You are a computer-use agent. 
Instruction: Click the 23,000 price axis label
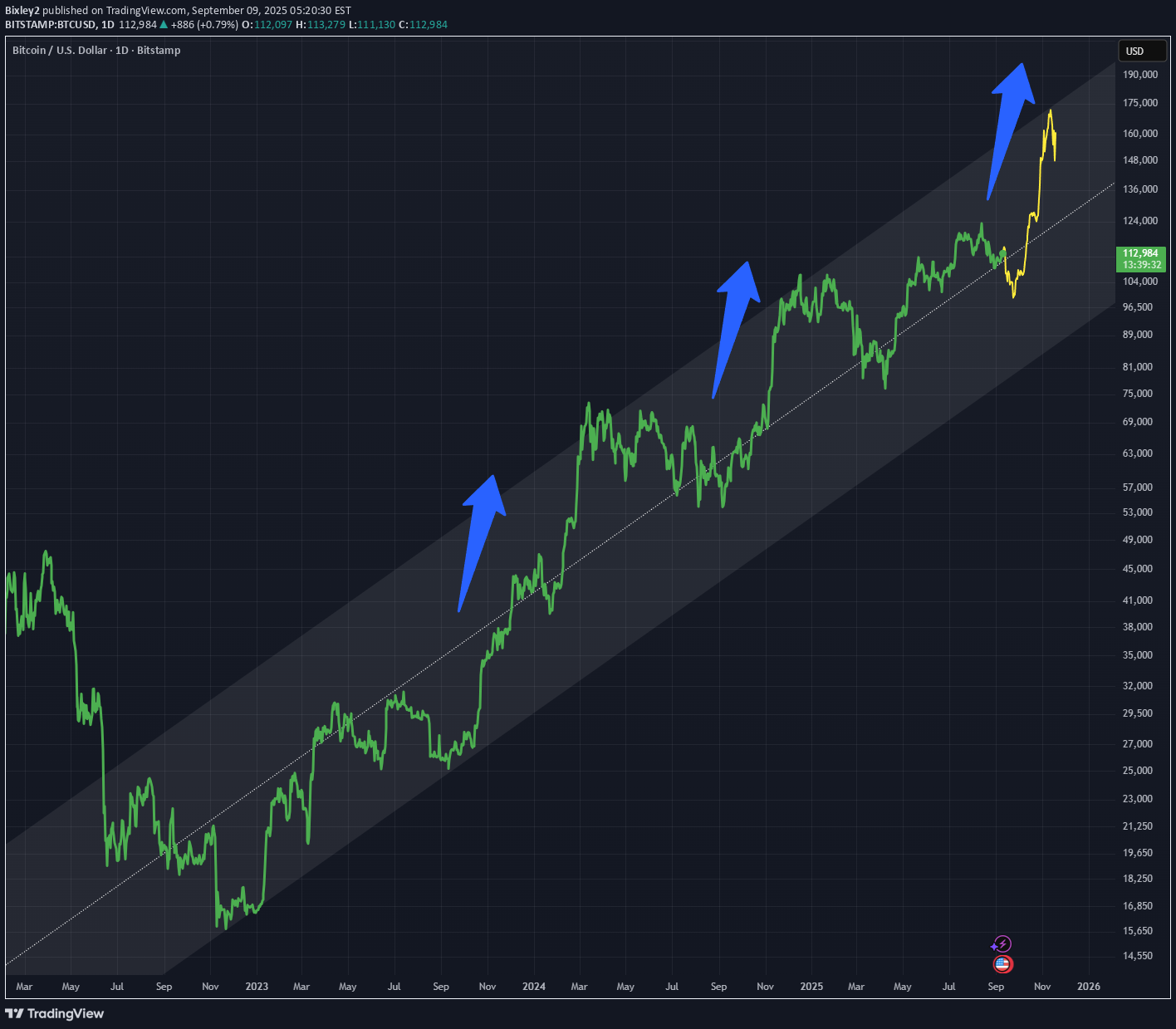pyautogui.click(x=1138, y=799)
